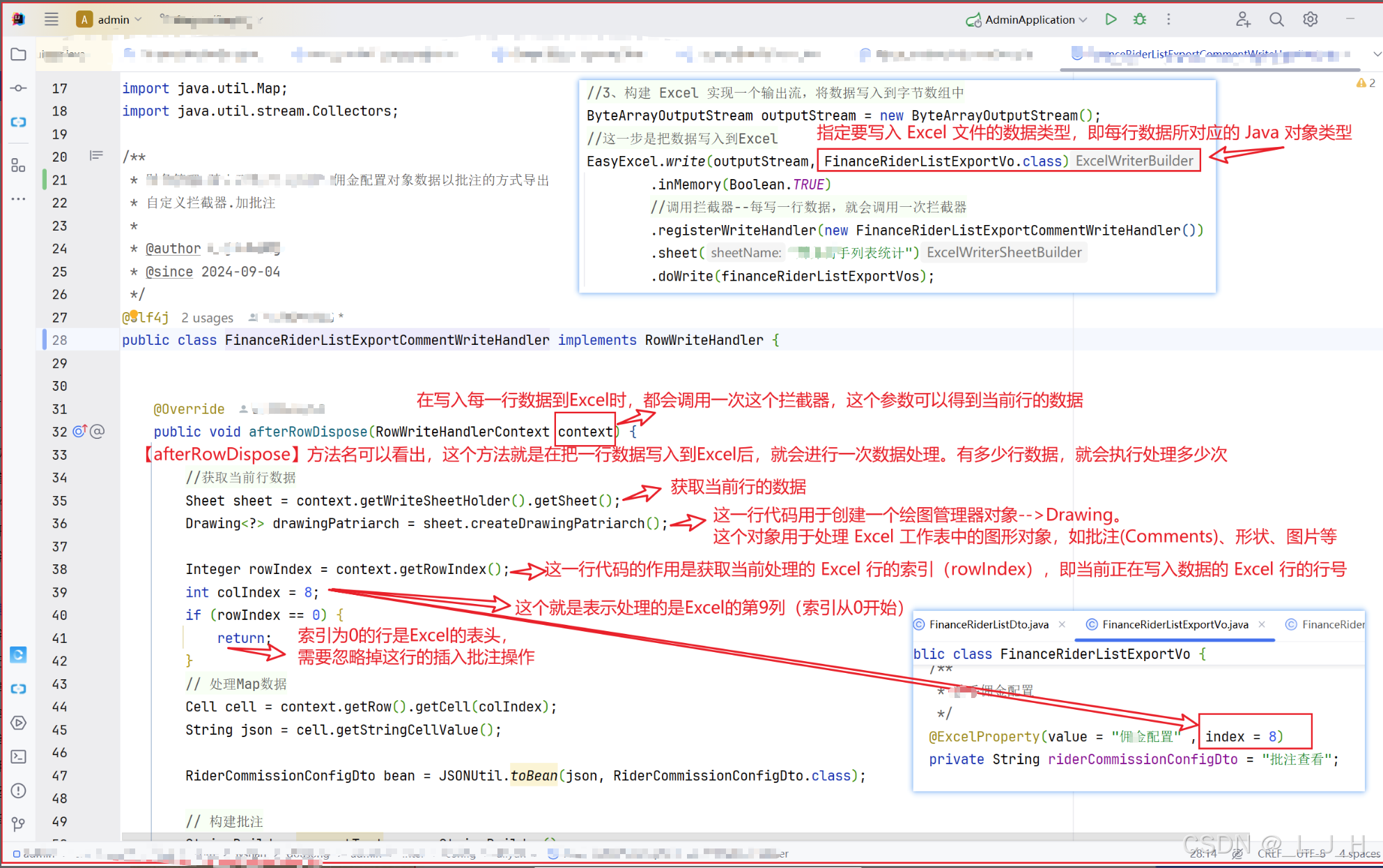Click the implements-method gutter icon on line 32

click(x=79, y=431)
